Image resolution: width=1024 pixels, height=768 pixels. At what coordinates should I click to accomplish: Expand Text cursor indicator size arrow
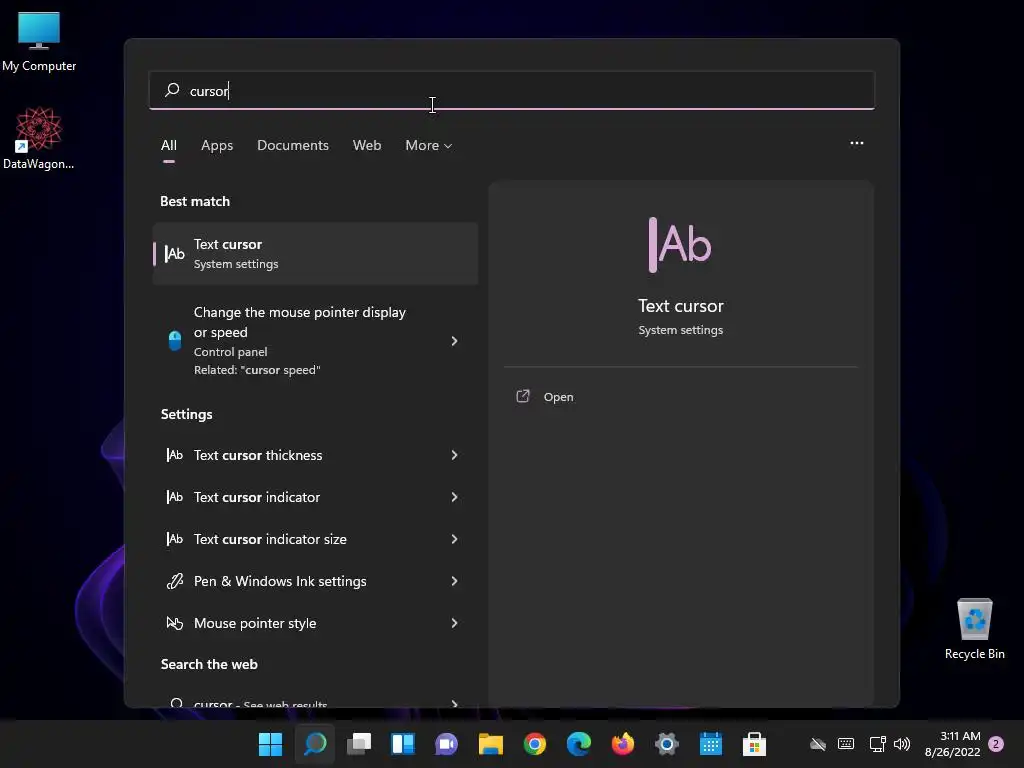(455, 539)
